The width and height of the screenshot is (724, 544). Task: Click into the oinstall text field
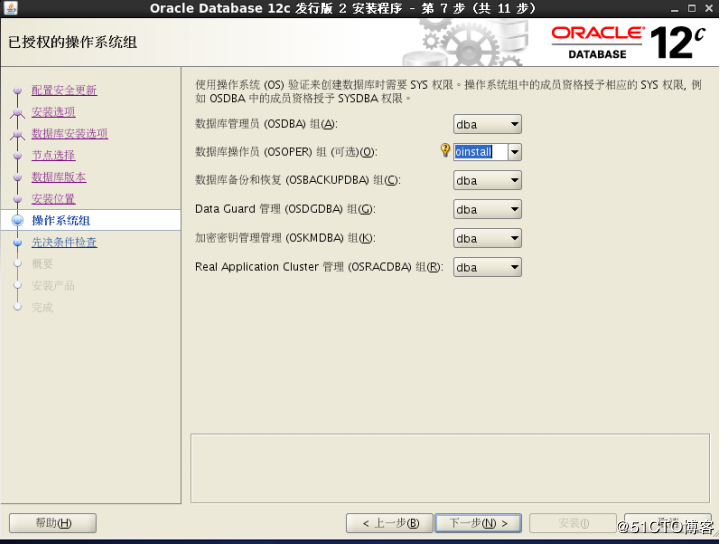tap(480, 152)
